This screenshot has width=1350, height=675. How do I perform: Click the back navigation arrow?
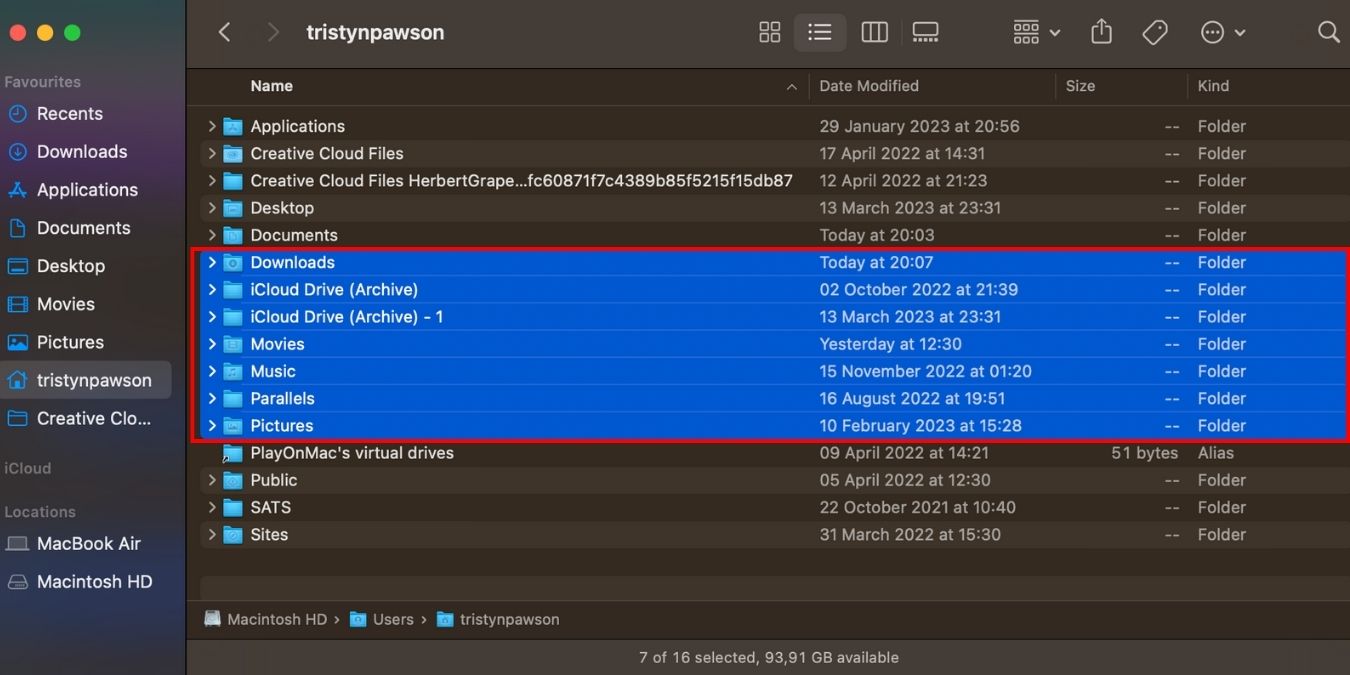224,31
